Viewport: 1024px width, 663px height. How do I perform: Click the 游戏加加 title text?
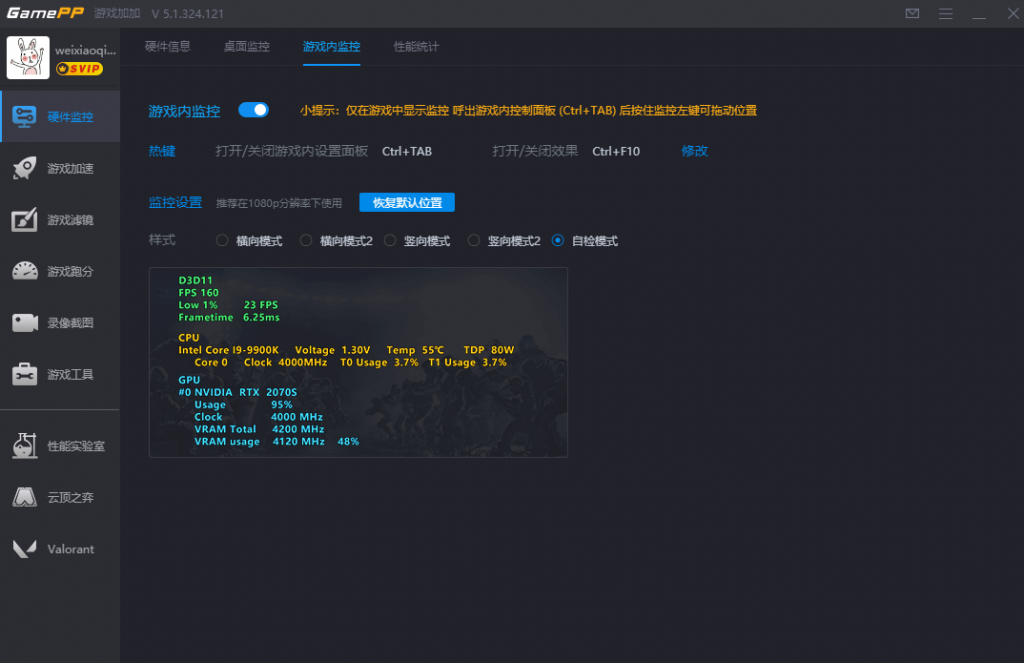point(117,14)
